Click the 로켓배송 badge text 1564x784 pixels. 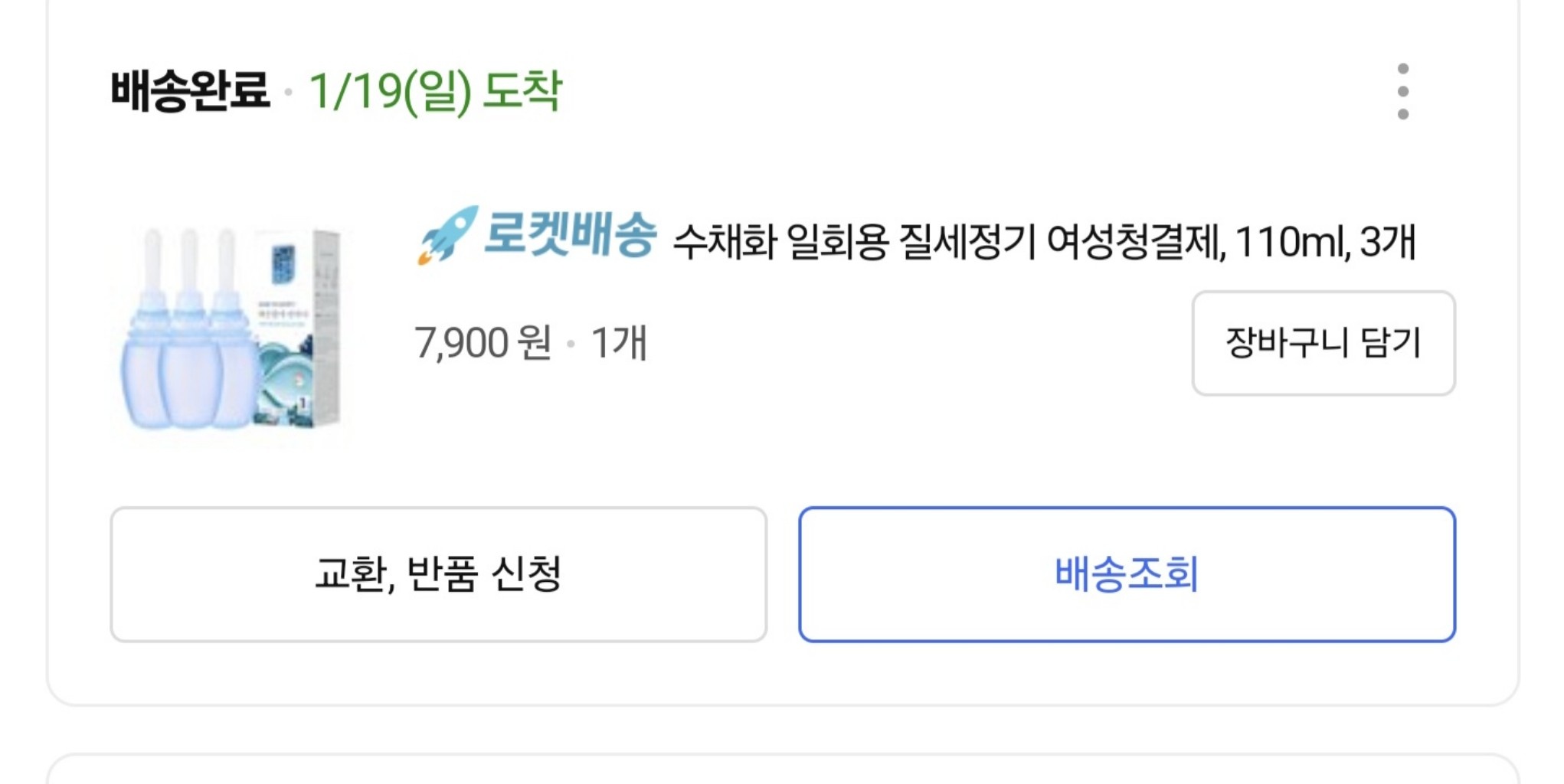click(x=570, y=234)
